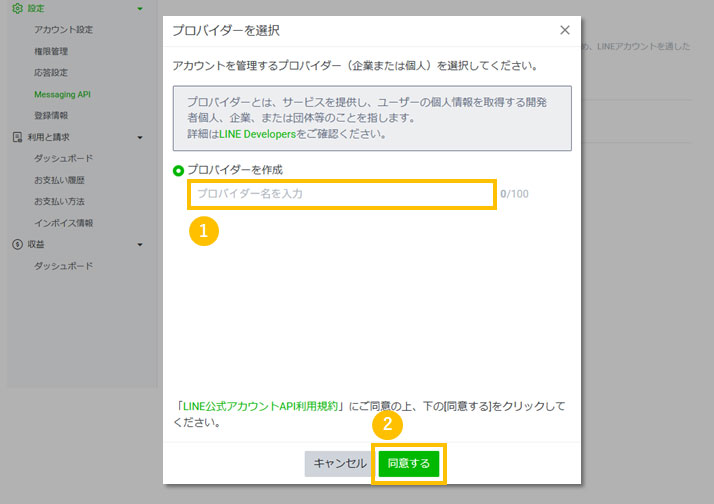Viewport: 714px width, 504px height.
Task: Open the LINE公式アカウントAPI利用規約 link
Action: (x=259, y=407)
